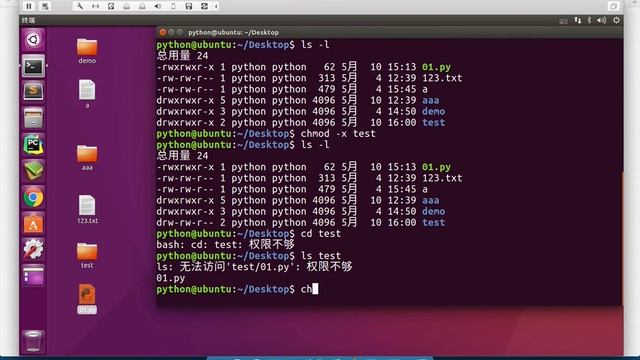The height and width of the screenshot is (360, 640).
Task: Click the terminal title python@ubuntu: ~/Desktop
Action: (233, 32)
